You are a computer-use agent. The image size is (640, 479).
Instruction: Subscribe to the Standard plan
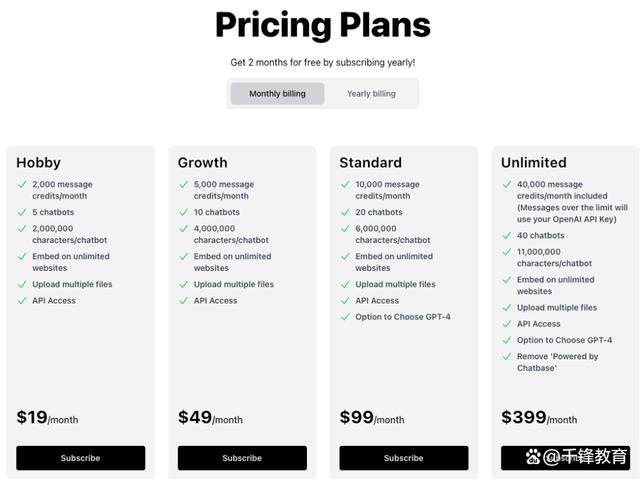point(404,458)
